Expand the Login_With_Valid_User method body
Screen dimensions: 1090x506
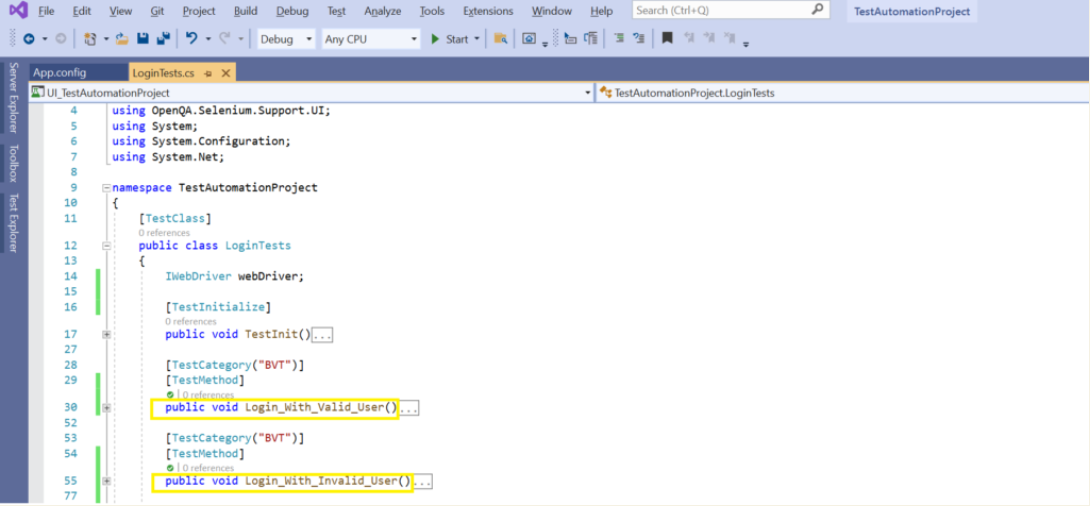click(x=106, y=408)
